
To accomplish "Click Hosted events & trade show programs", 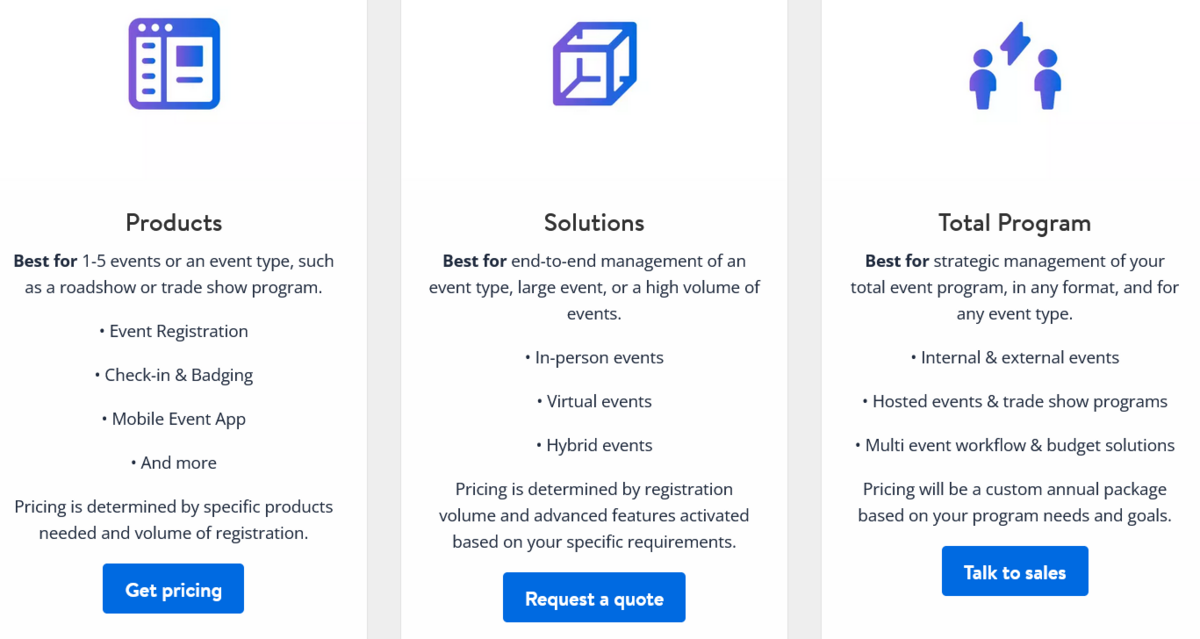I will [x=1014, y=401].
